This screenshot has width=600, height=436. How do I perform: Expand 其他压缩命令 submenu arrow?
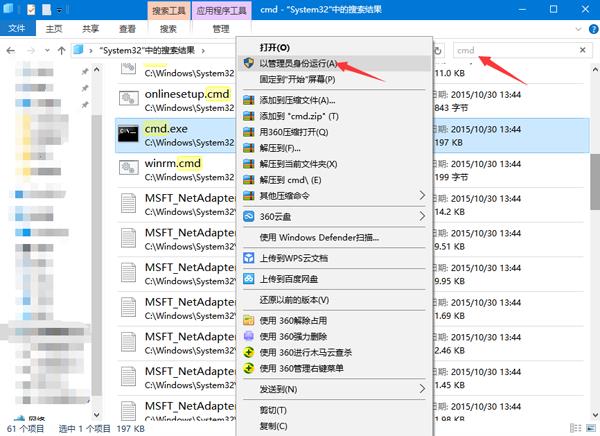click(422, 196)
